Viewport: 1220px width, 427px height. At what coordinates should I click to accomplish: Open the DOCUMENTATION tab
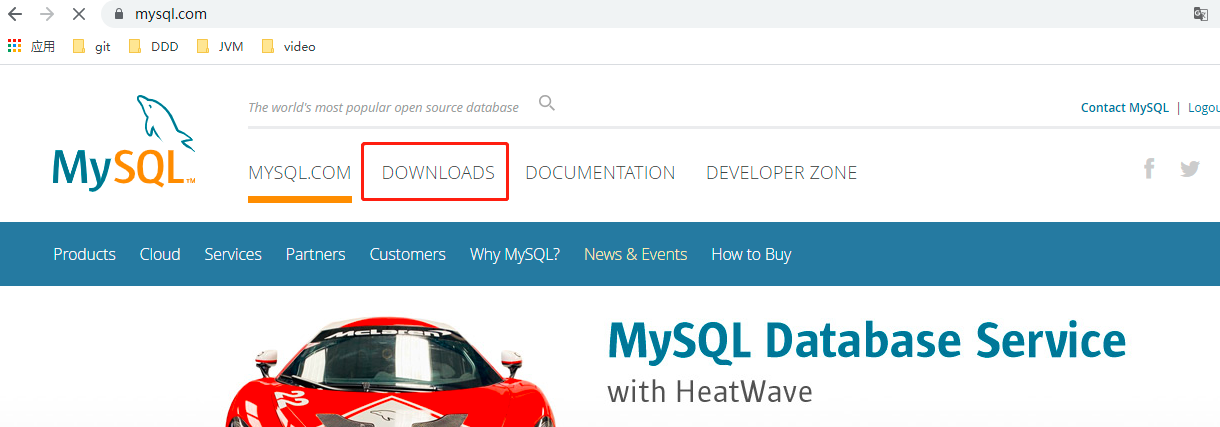coord(600,172)
